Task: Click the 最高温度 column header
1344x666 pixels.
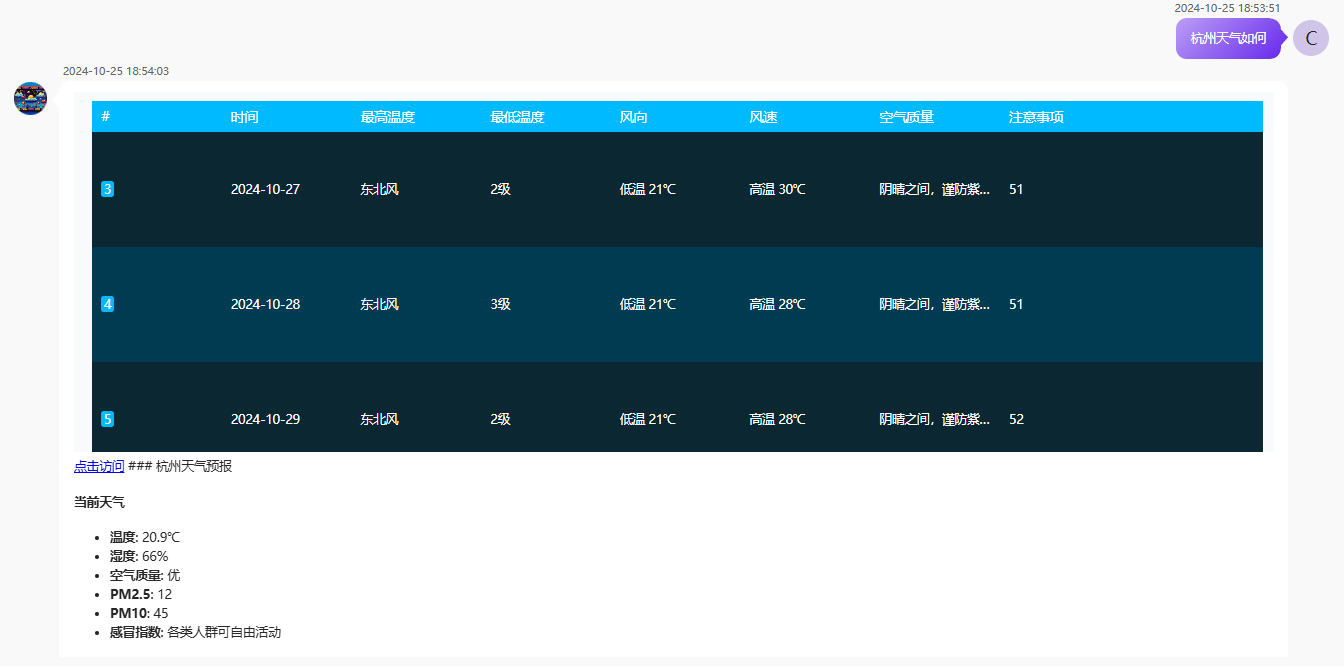Action: point(387,117)
